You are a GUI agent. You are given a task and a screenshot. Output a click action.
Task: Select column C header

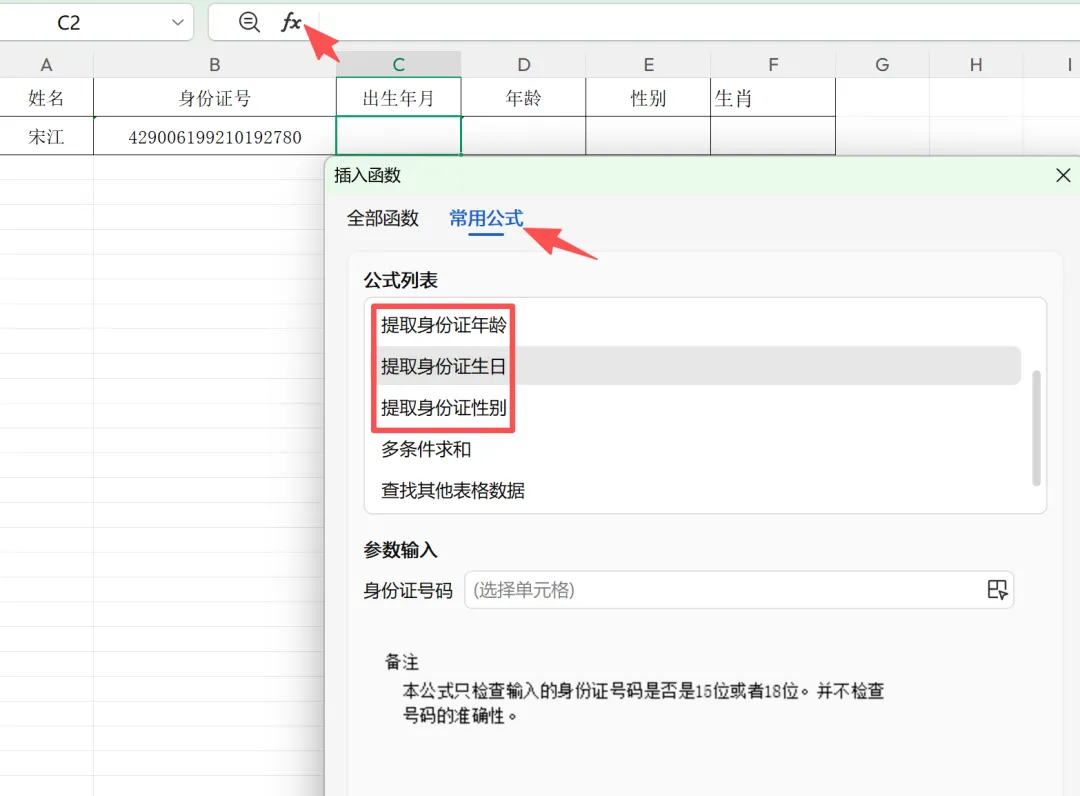pyautogui.click(x=398, y=65)
